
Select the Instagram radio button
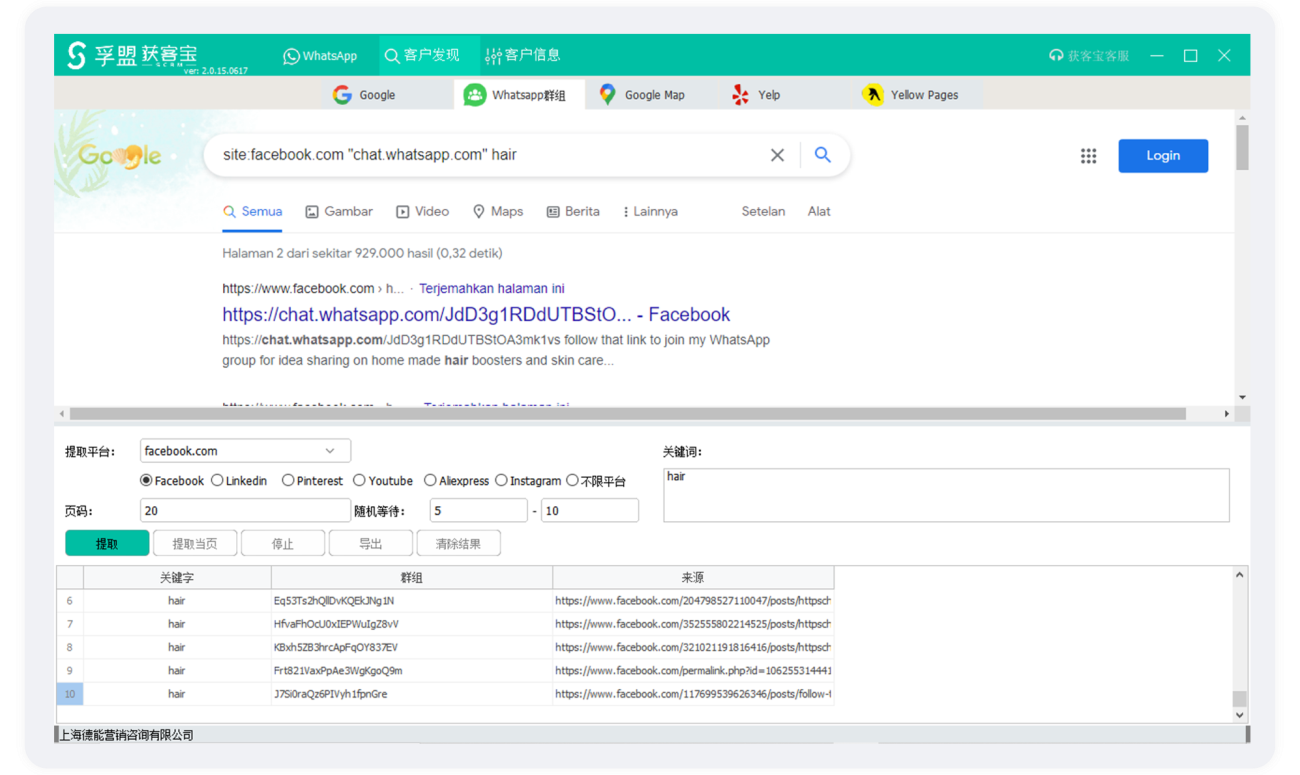pyautogui.click(x=501, y=481)
